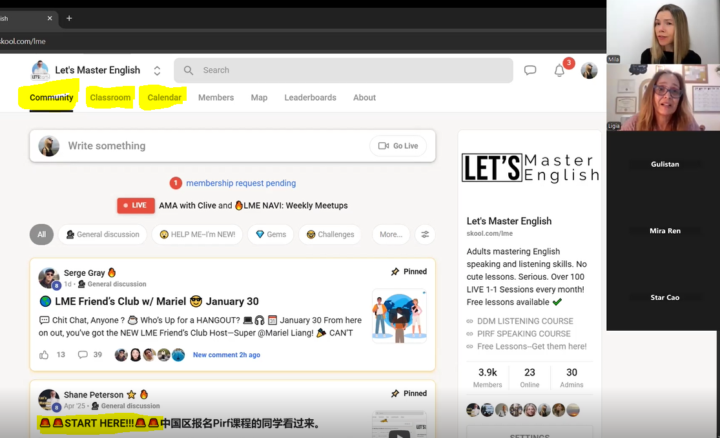Open comments on LME Friend's Club post

(x=83, y=354)
